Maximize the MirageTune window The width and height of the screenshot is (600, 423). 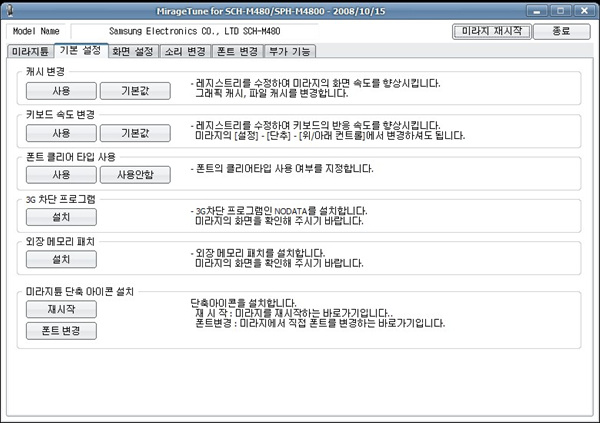(561, 11)
